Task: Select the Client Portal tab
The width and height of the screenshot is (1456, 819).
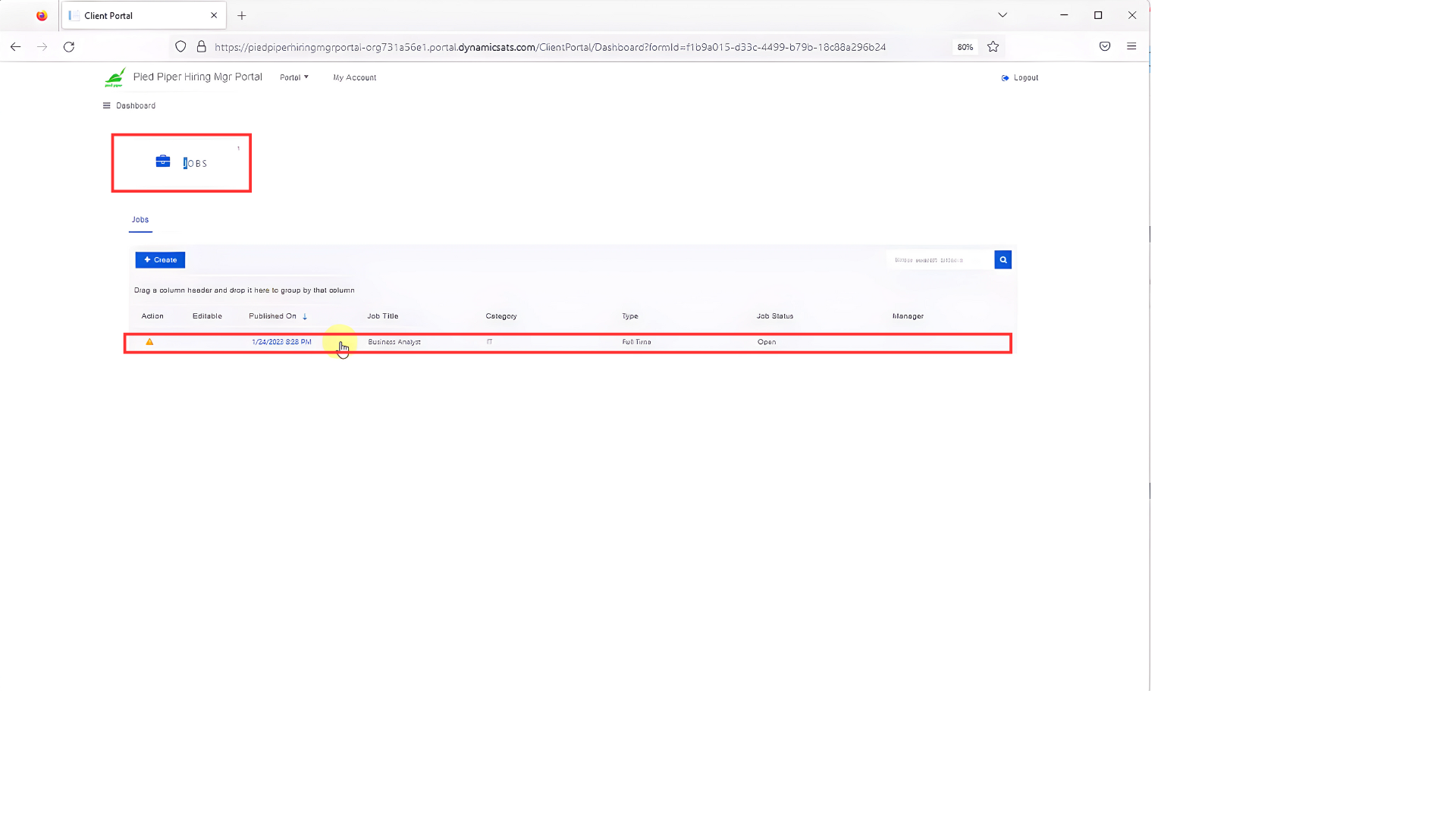Action: 144,15
